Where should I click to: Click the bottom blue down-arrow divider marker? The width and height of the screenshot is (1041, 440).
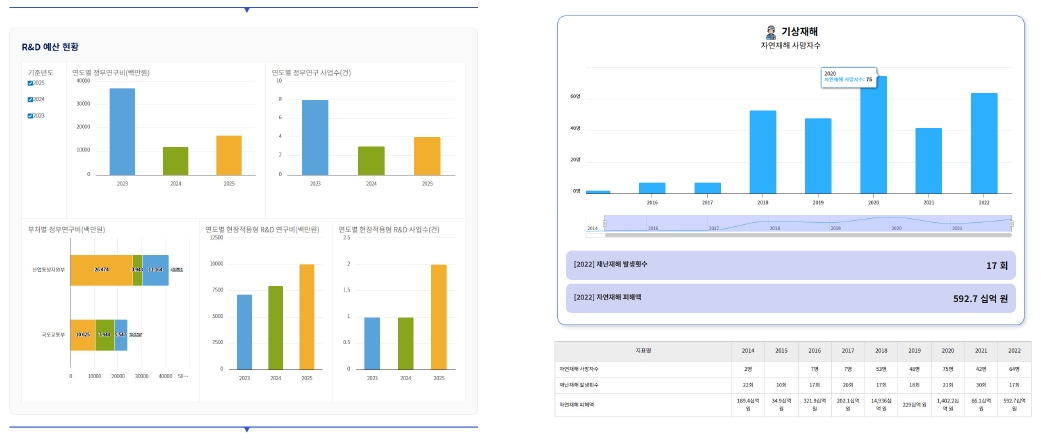coord(247,429)
